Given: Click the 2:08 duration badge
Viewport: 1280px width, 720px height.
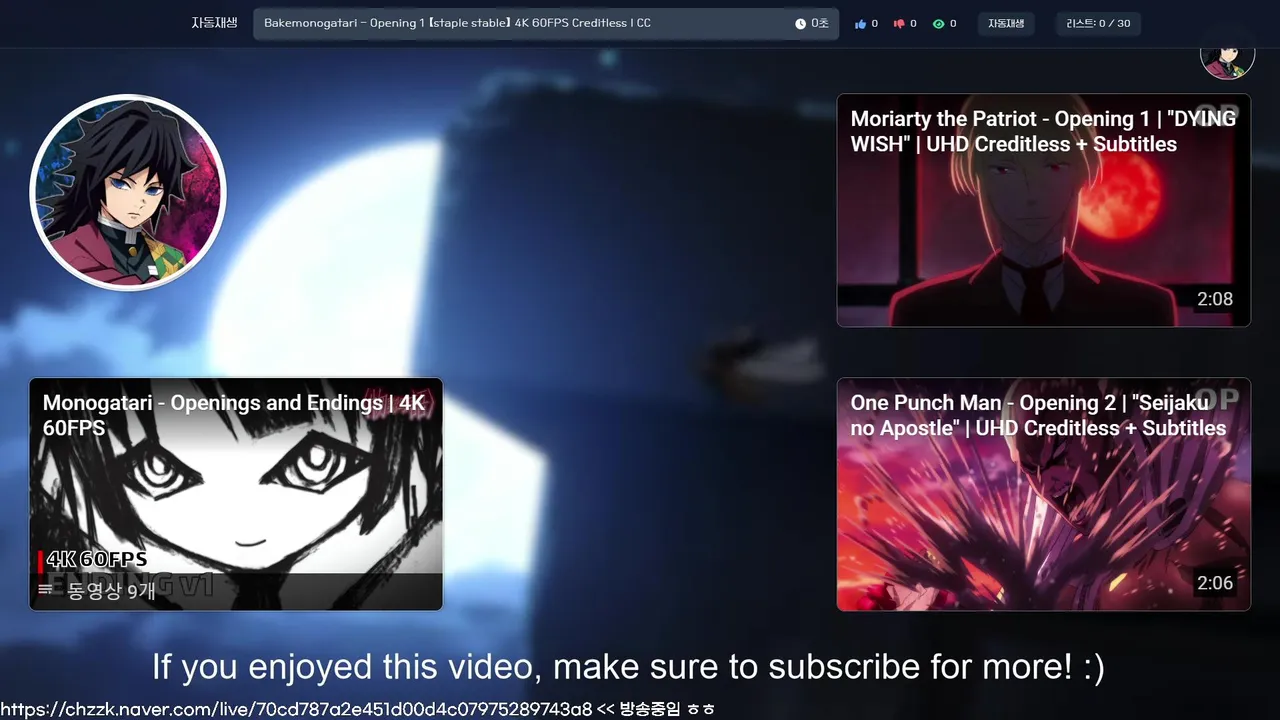Looking at the screenshot, I should (x=1215, y=299).
